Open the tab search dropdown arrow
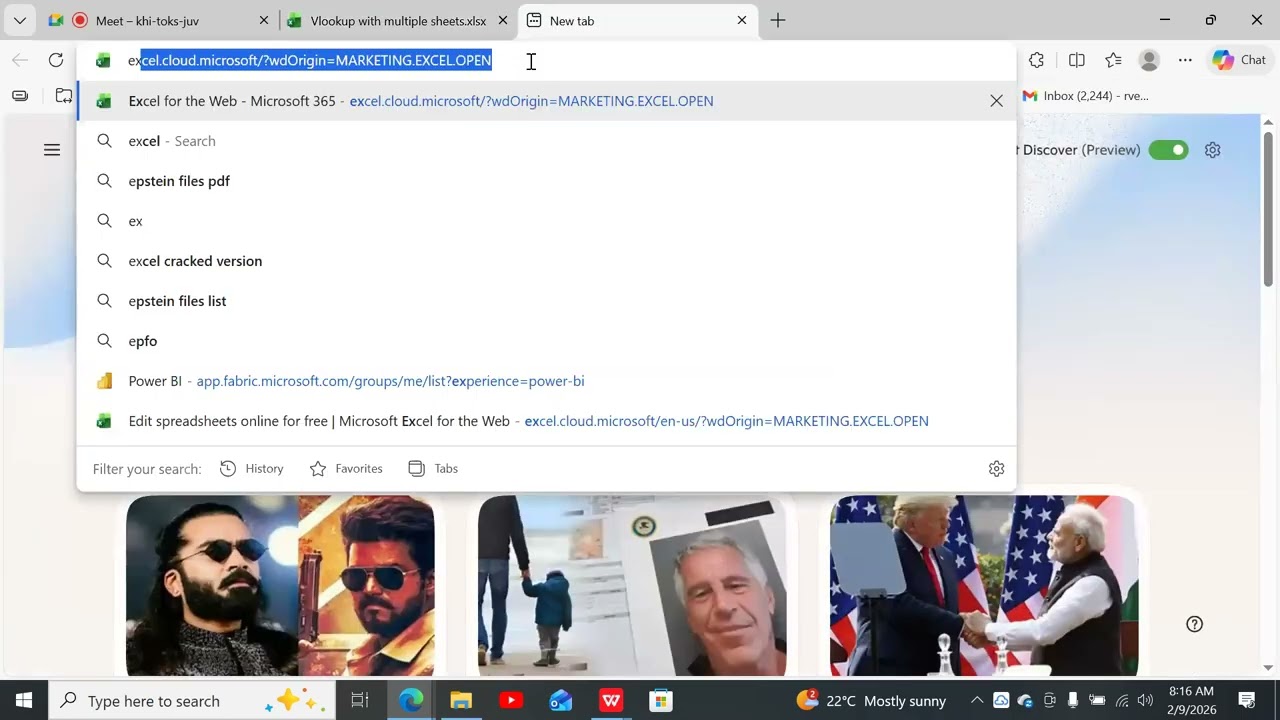The width and height of the screenshot is (1280, 720). coord(20,20)
